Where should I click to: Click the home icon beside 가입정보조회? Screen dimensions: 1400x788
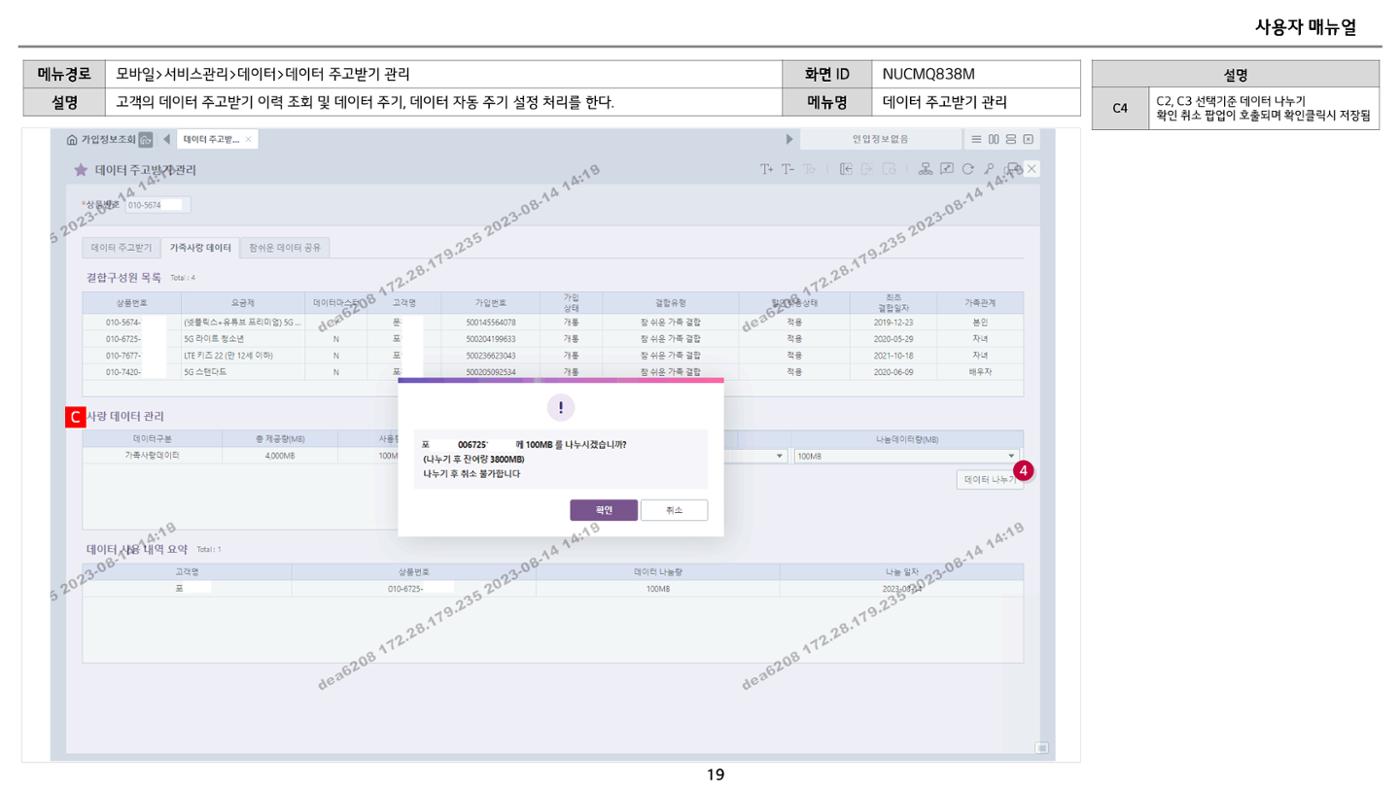click(72, 139)
